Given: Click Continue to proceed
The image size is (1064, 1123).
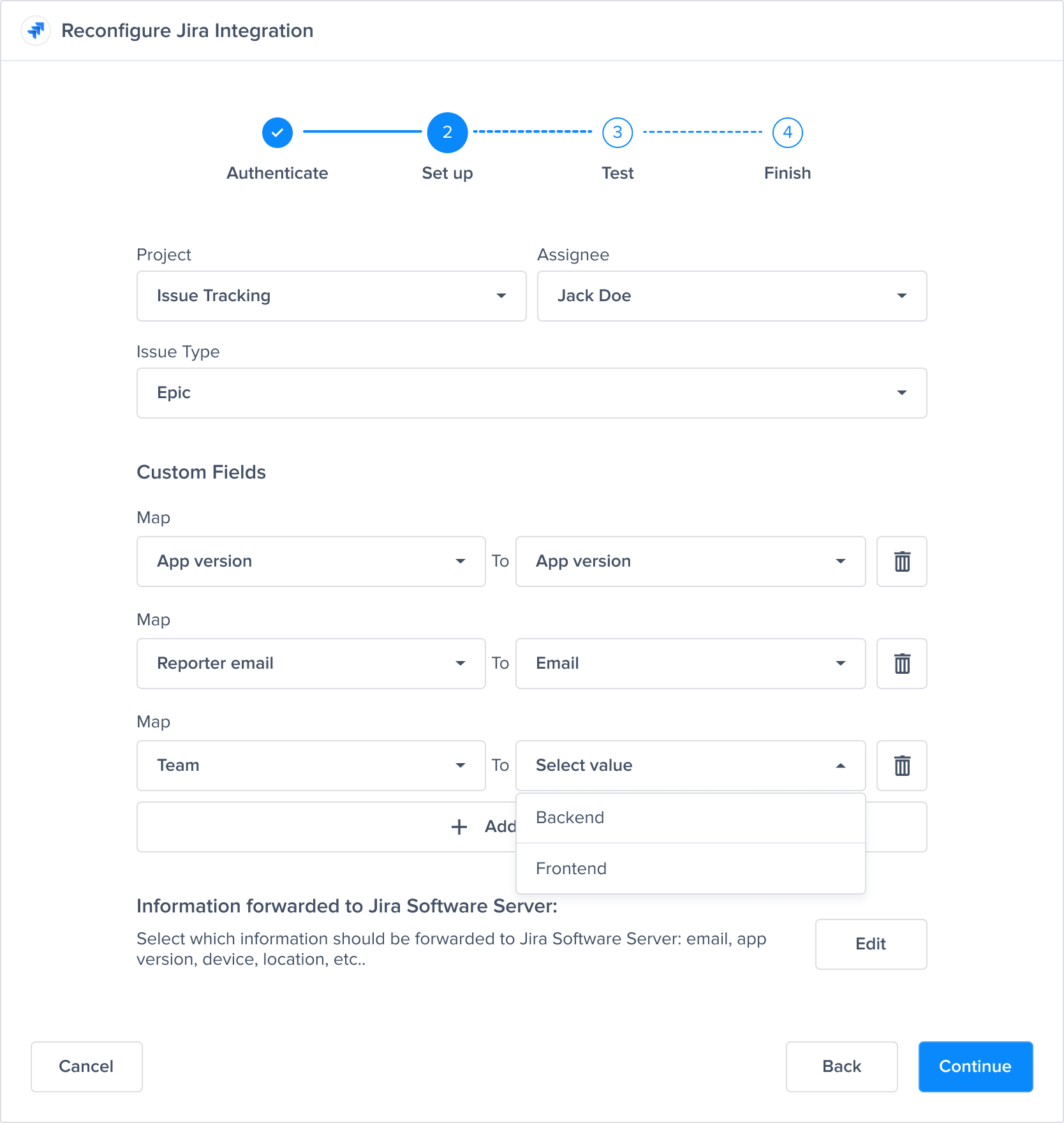Looking at the screenshot, I should pyautogui.click(x=975, y=1067).
